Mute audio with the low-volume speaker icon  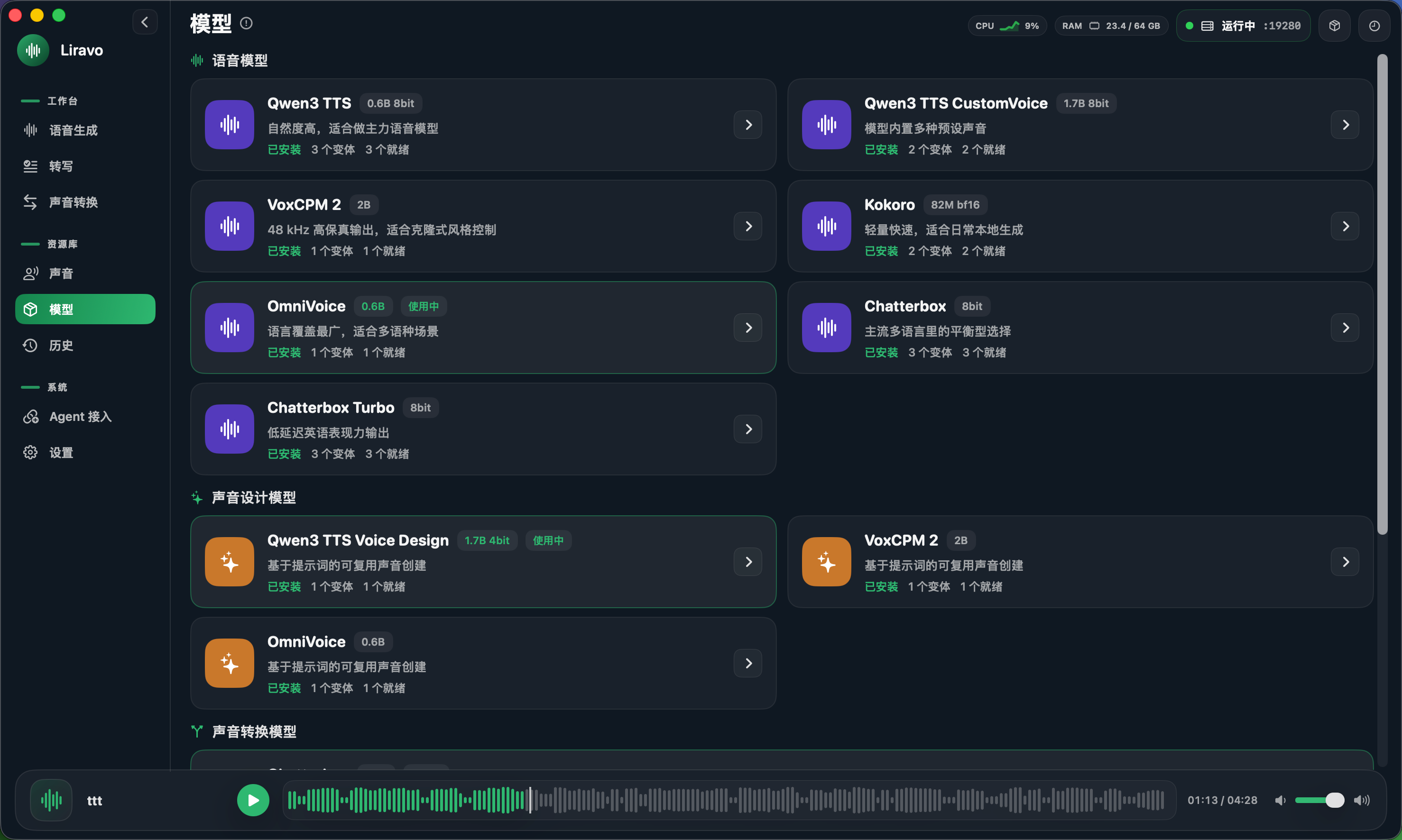[1280, 800]
